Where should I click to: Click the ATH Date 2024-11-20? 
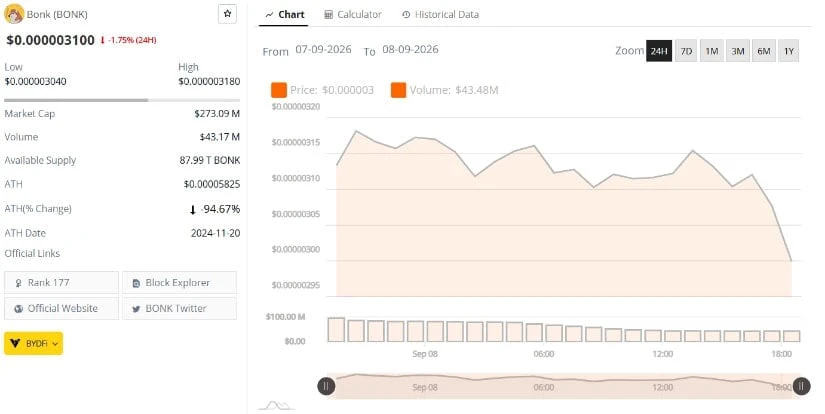click(x=216, y=233)
